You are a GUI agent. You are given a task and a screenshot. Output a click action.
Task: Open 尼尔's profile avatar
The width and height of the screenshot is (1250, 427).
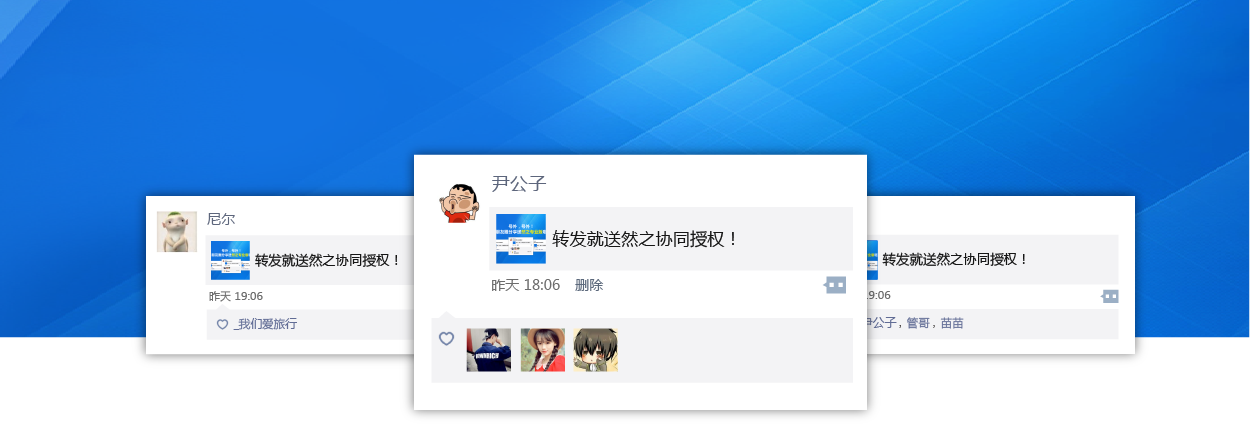(x=176, y=231)
